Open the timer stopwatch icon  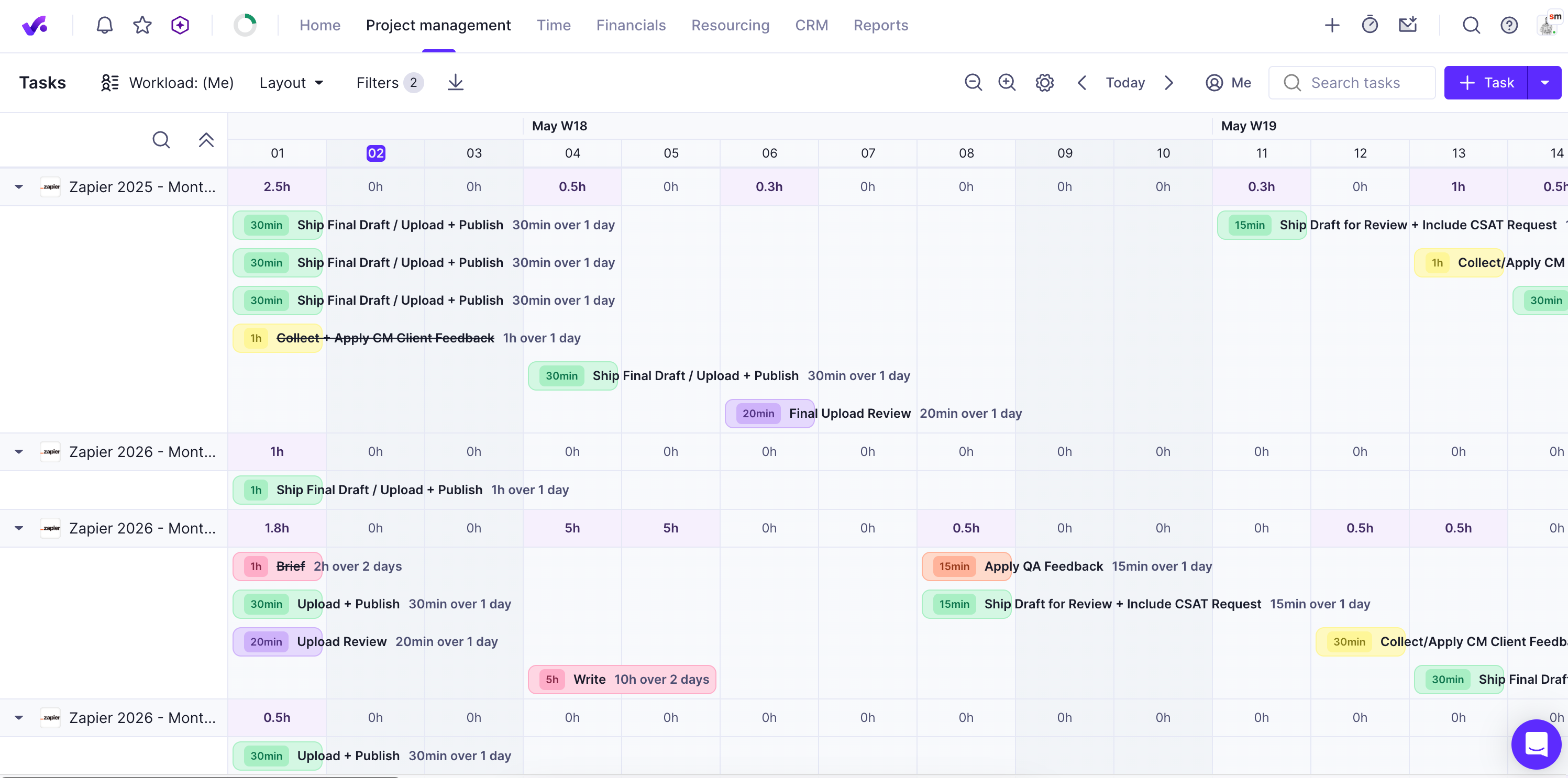point(1370,25)
